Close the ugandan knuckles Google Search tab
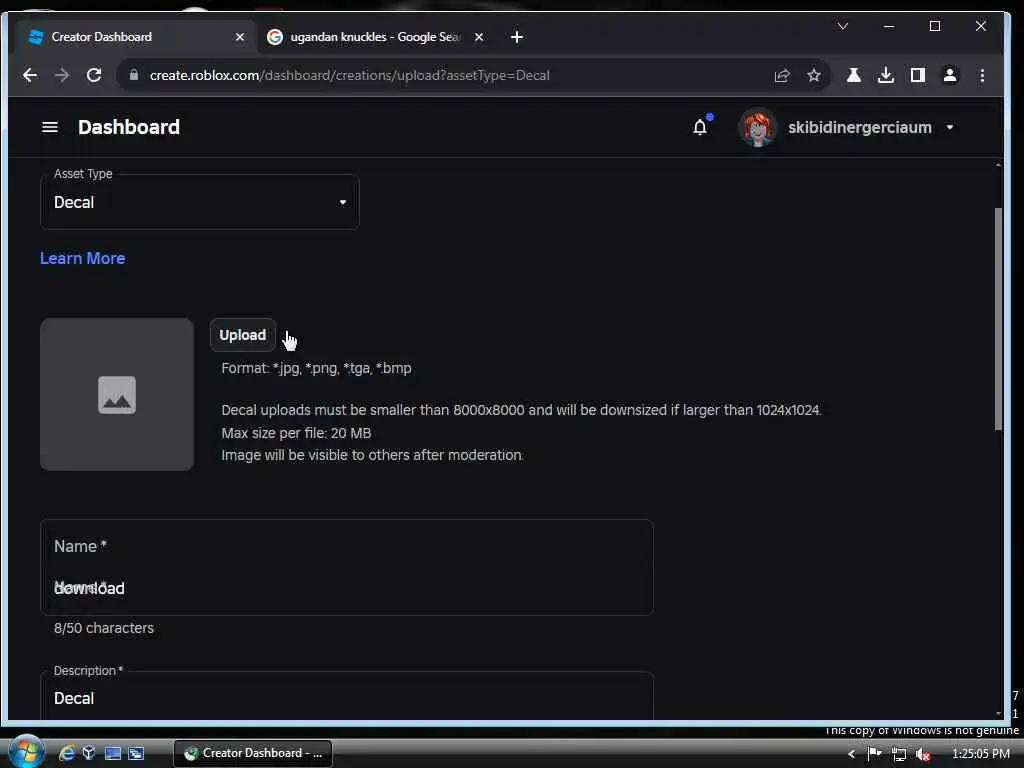Screen dimensions: 1024x768 (x=479, y=37)
